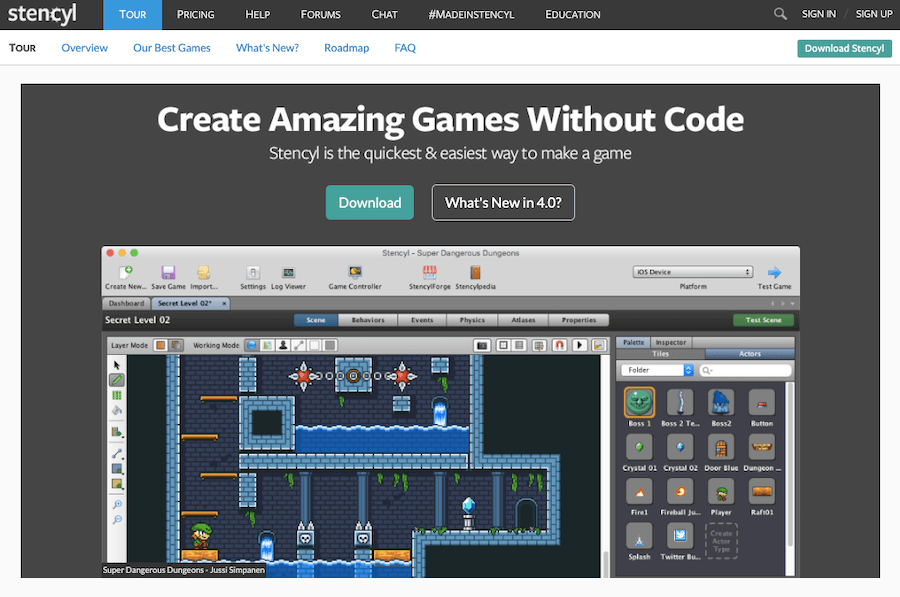The height and width of the screenshot is (597, 900).
Task: Click the Create New toolbar icon
Action: tap(125, 272)
